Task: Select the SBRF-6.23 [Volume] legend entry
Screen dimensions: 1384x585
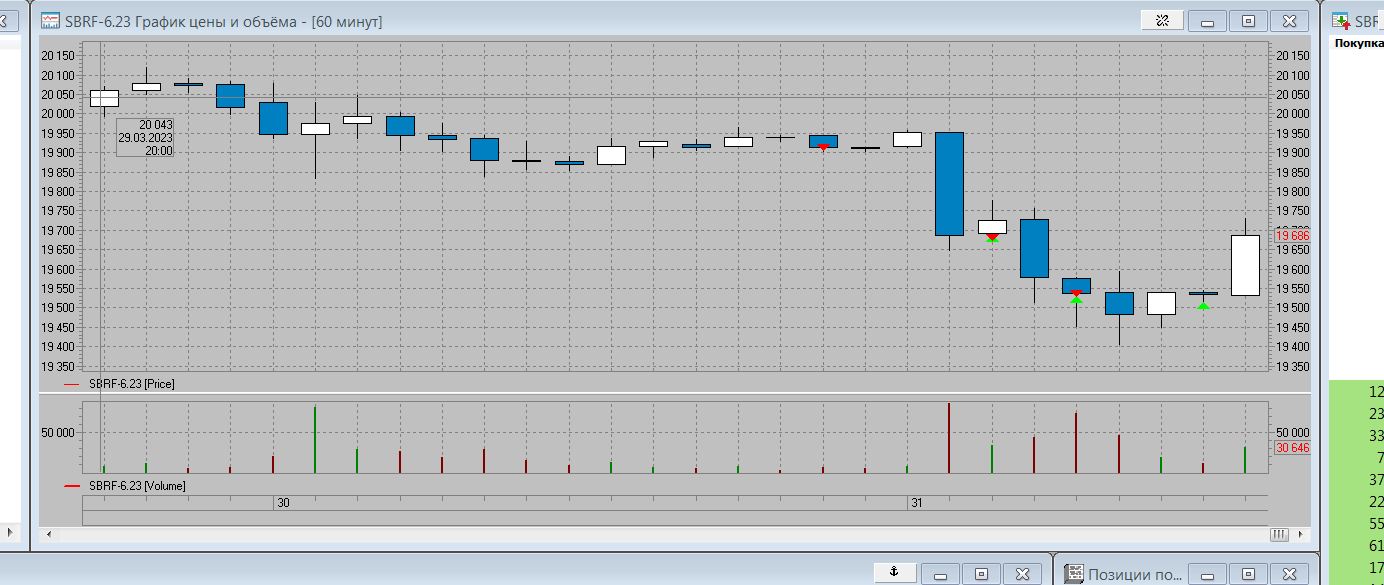Action: (x=124, y=486)
